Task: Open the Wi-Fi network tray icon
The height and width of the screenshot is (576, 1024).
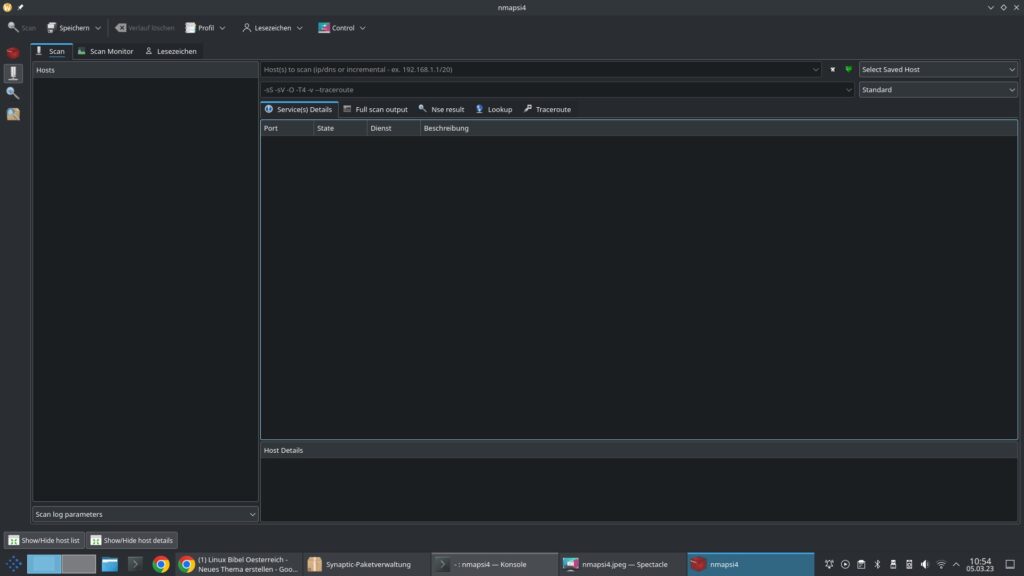Action: click(941, 564)
